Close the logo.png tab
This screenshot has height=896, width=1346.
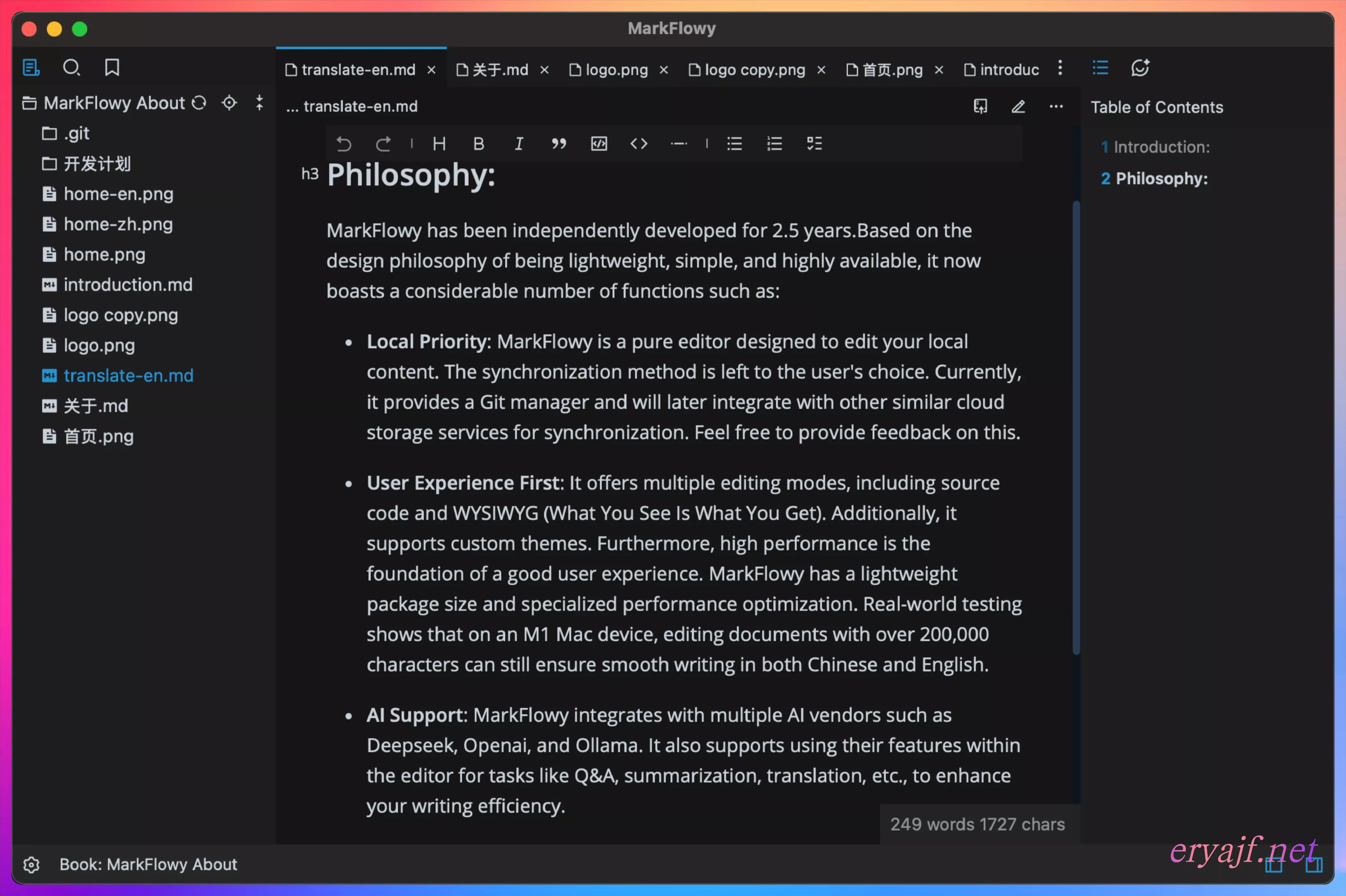click(664, 70)
